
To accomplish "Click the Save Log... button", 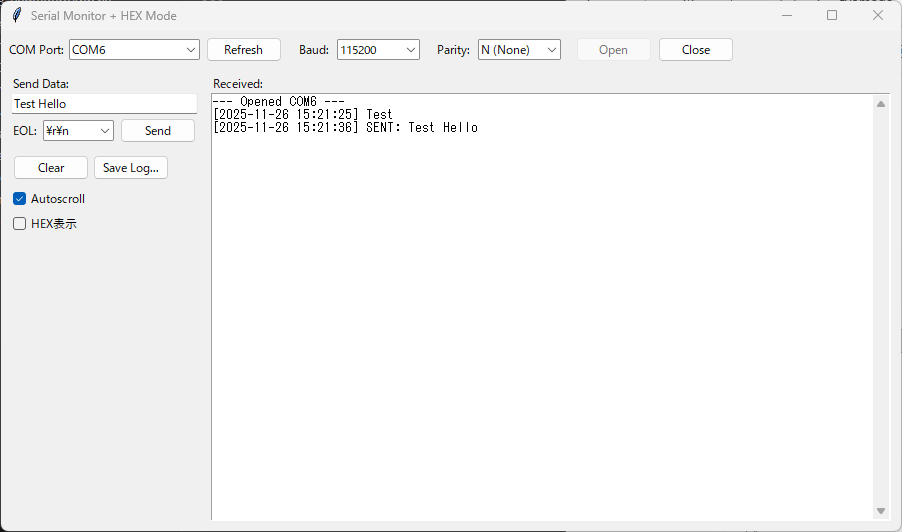I will [x=130, y=168].
